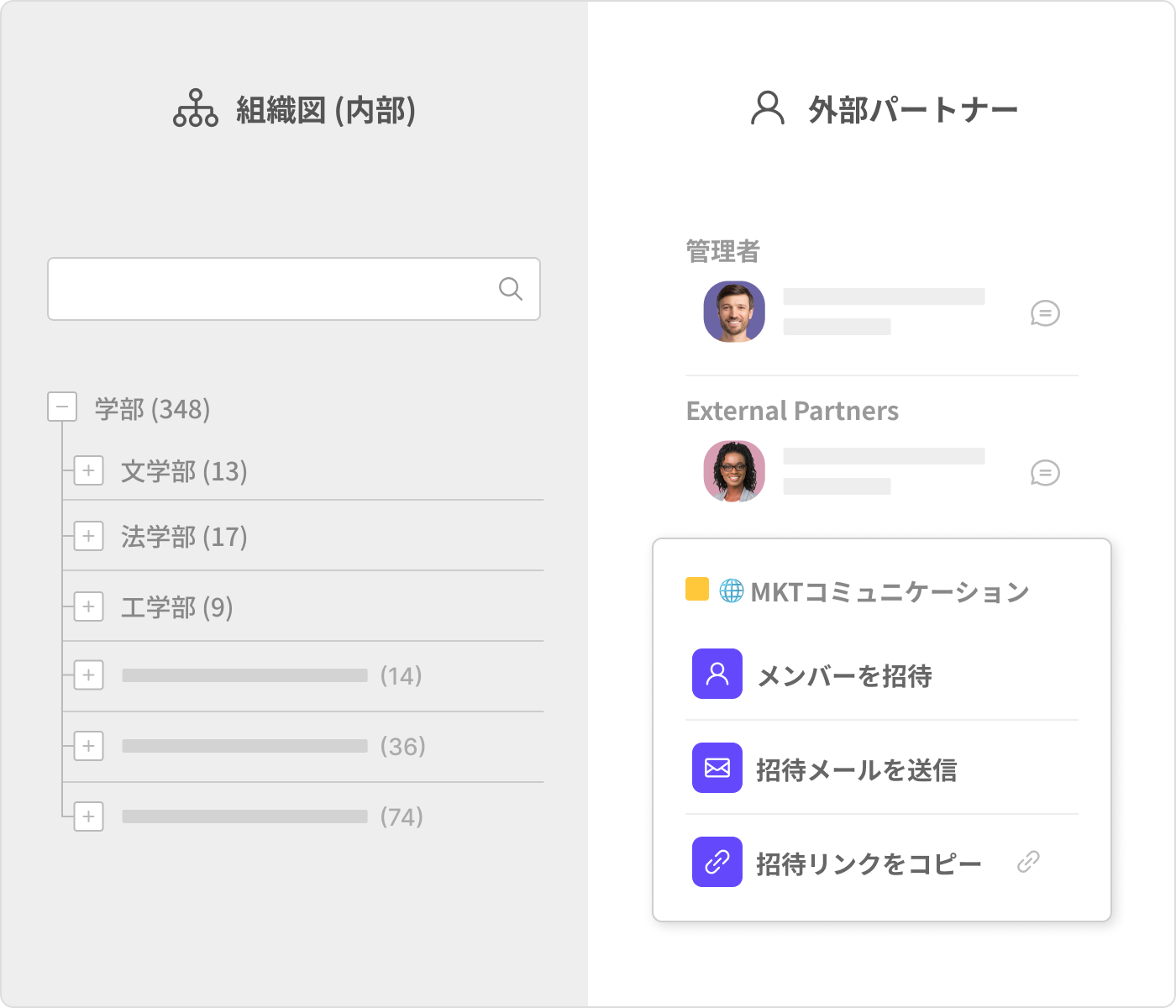Click the purple envelope mail icon
Viewport: 1176px width, 1008px height.
(717, 768)
